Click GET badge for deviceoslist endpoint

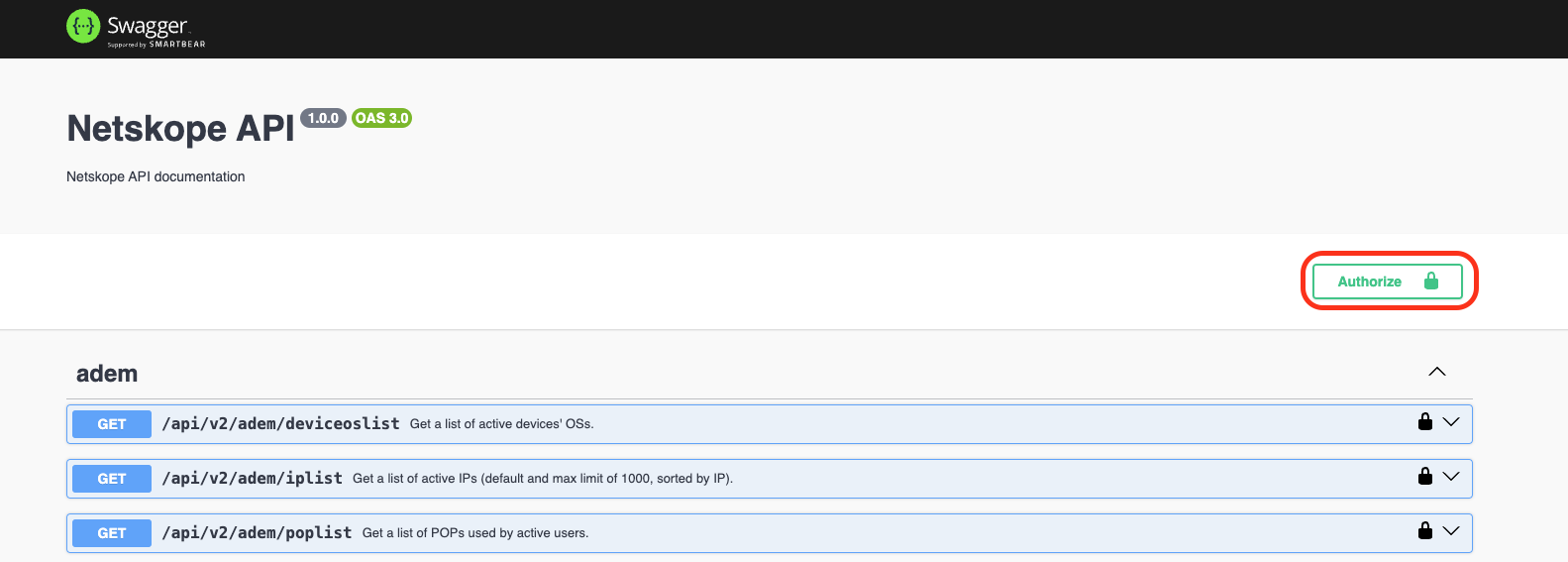pos(112,424)
